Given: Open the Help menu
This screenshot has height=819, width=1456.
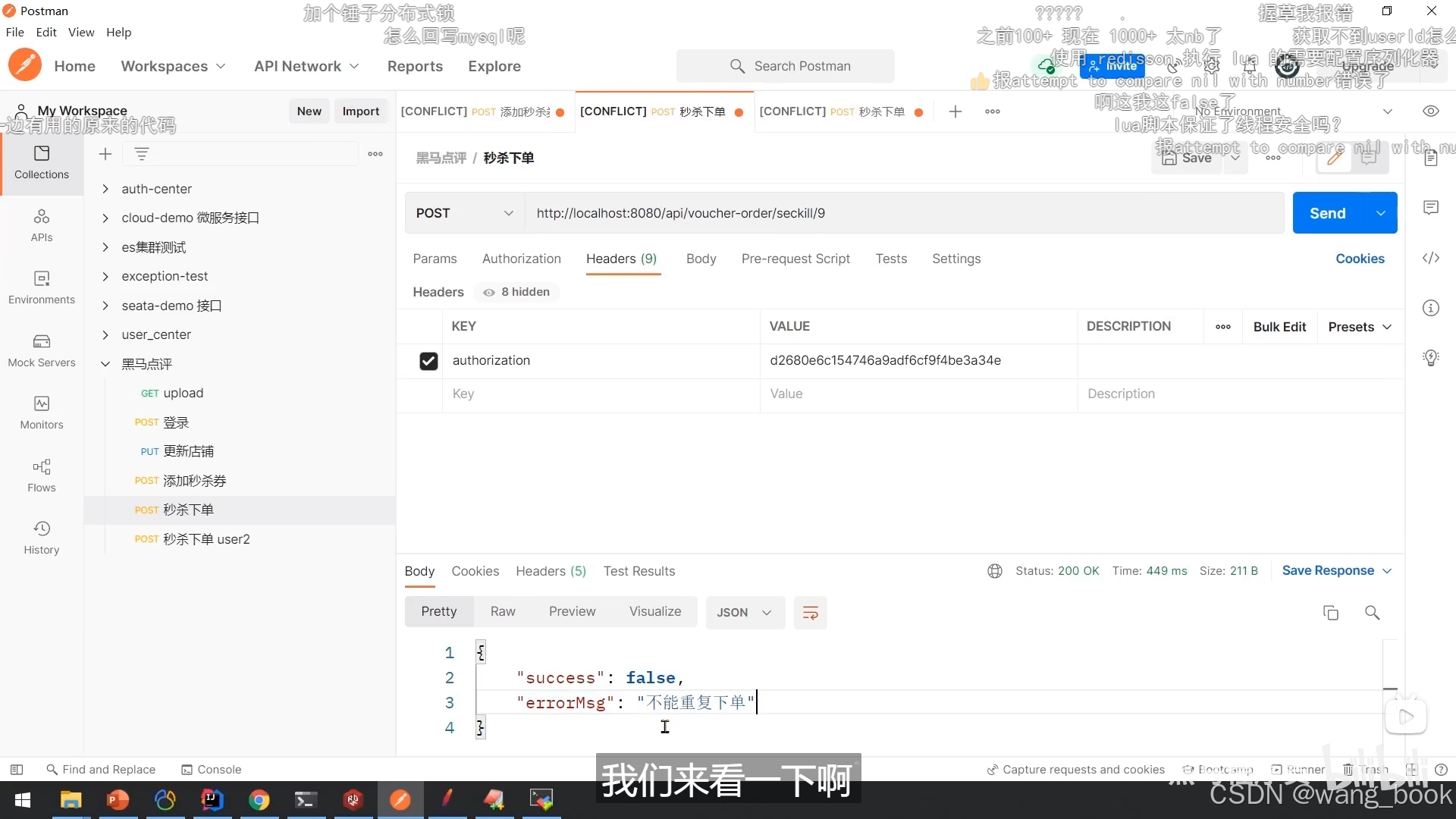Looking at the screenshot, I should 118,32.
